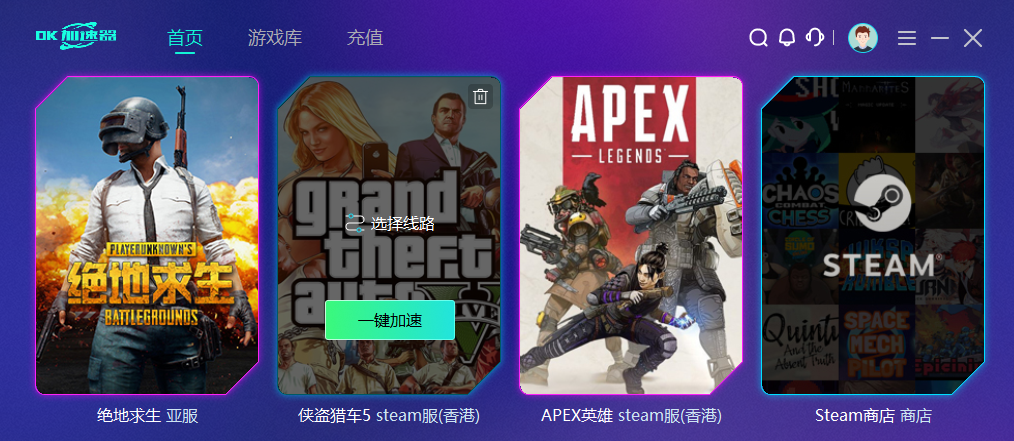Viewport: 1014px width, 441px height.
Task: Click the OK加速器 logo
Action: [x=76, y=36]
